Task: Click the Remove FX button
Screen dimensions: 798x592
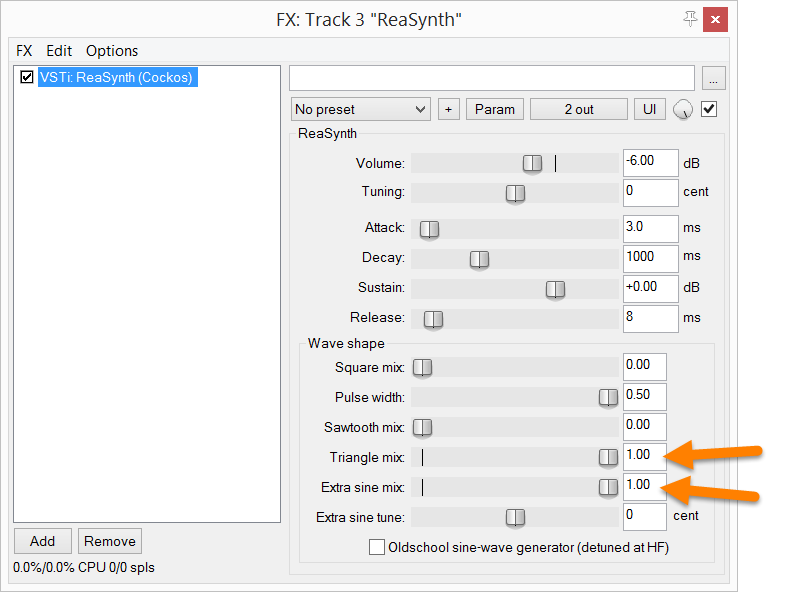Action: tap(109, 541)
